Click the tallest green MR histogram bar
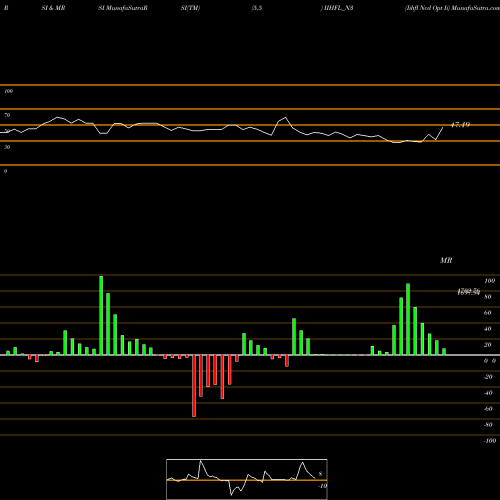Screen dimensions: 500x500 [x=101, y=315]
